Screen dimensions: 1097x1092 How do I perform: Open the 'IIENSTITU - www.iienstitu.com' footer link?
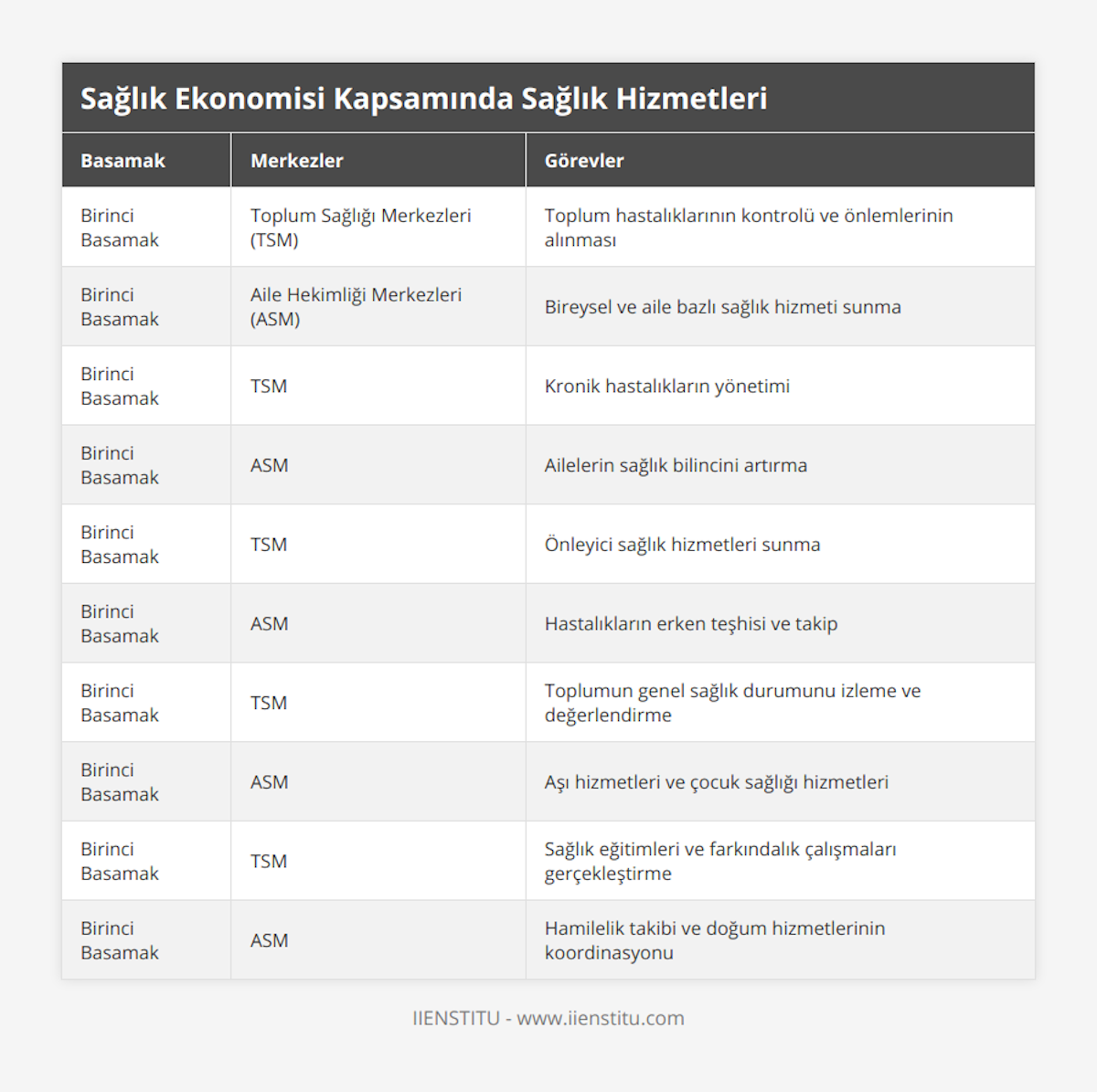[x=548, y=1018]
